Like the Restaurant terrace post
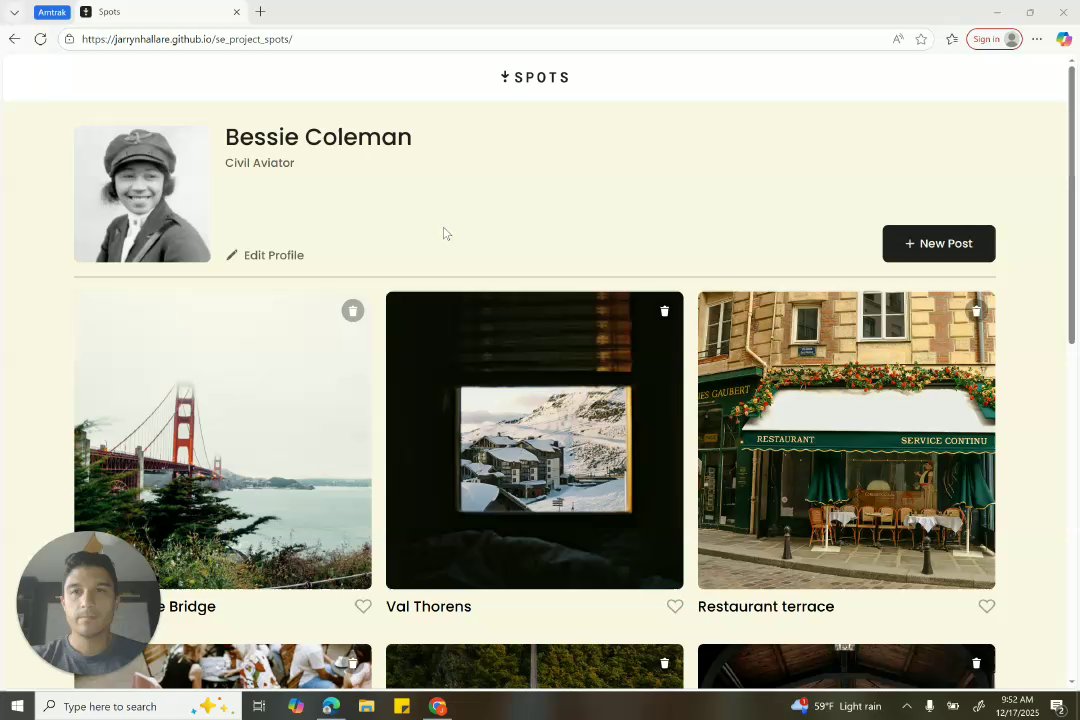The height and width of the screenshot is (720, 1080). (987, 606)
